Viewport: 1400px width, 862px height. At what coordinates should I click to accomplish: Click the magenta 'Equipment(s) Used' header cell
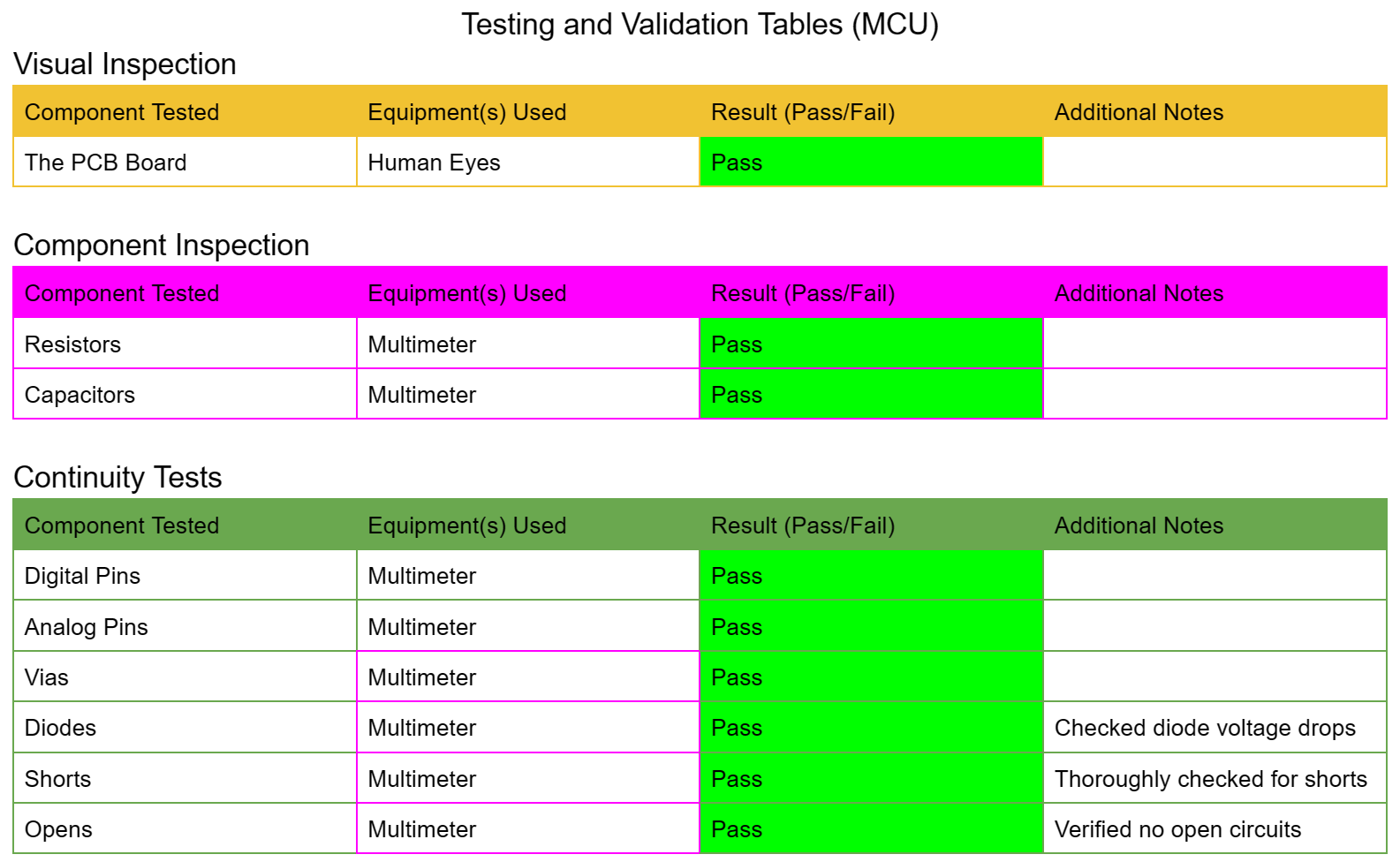466,293
